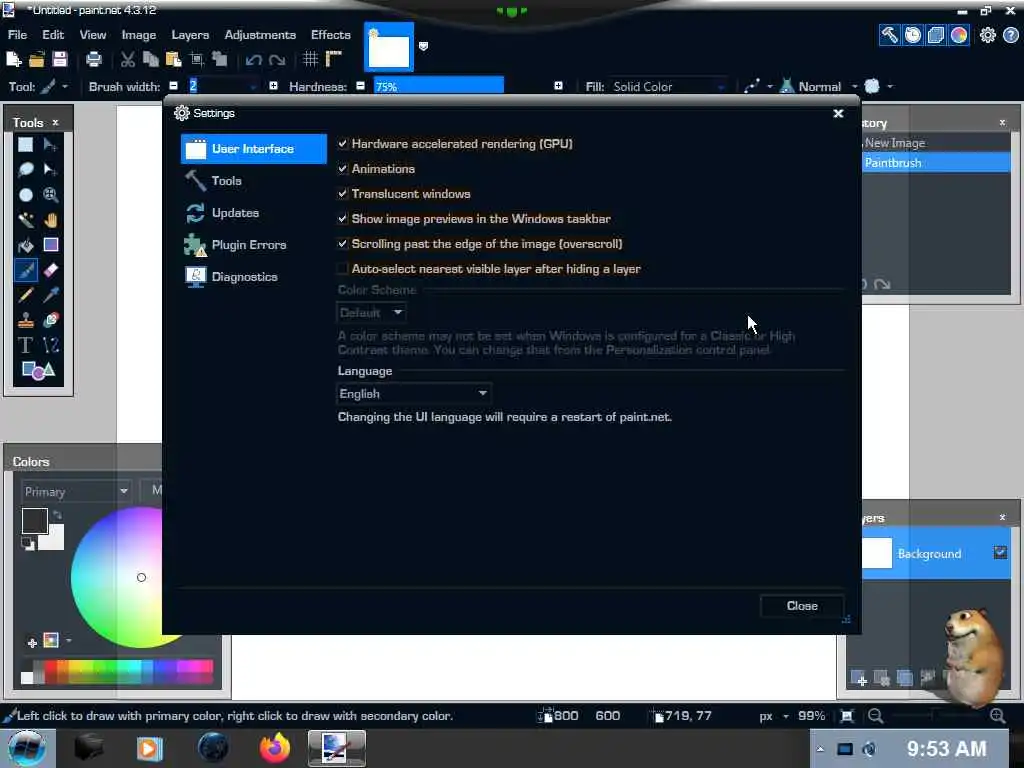Viewport: 1024px width, 768px height.
Task: Toggle the pixel grid toolbar icon
Action: pos(310,59)
